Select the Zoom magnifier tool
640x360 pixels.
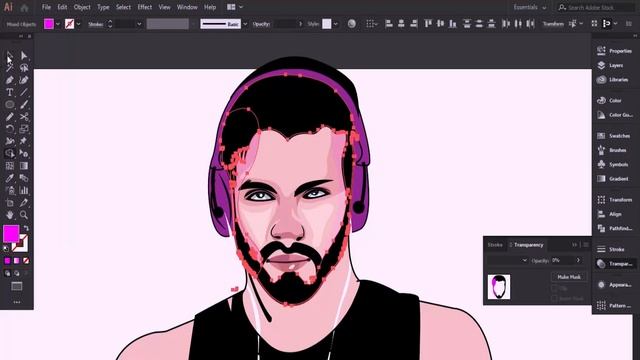[24, 215]
